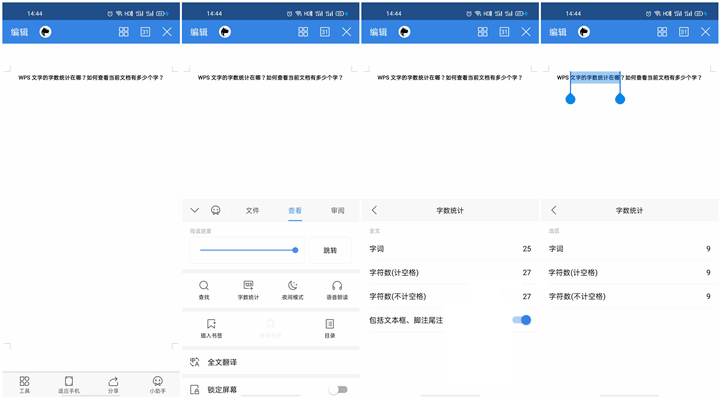Tap 编辑 on the screen showing the 查看 panel
This screenshot has height=398, width=720.
coord(199,32)
